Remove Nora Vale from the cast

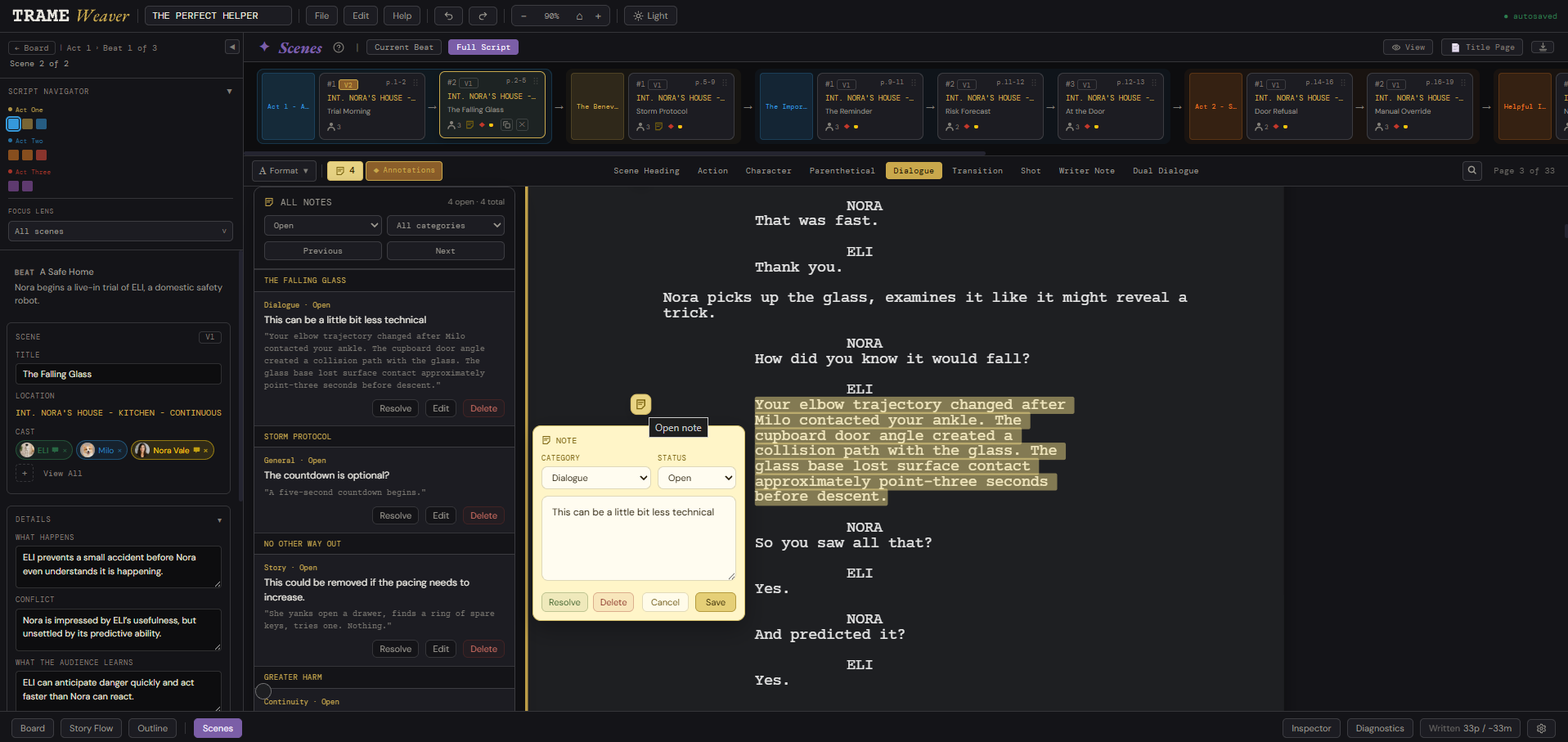click(x=205, y=450)
